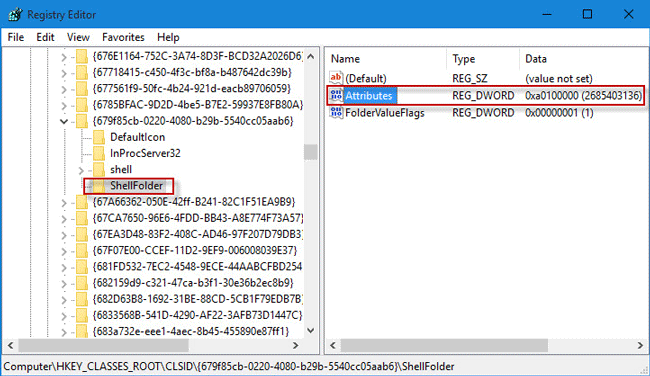Collapse the {679f85cb-0220-4080-b29b-5540cc05aab6} key
Screen dimensions: 650x376
pos(64,121)
